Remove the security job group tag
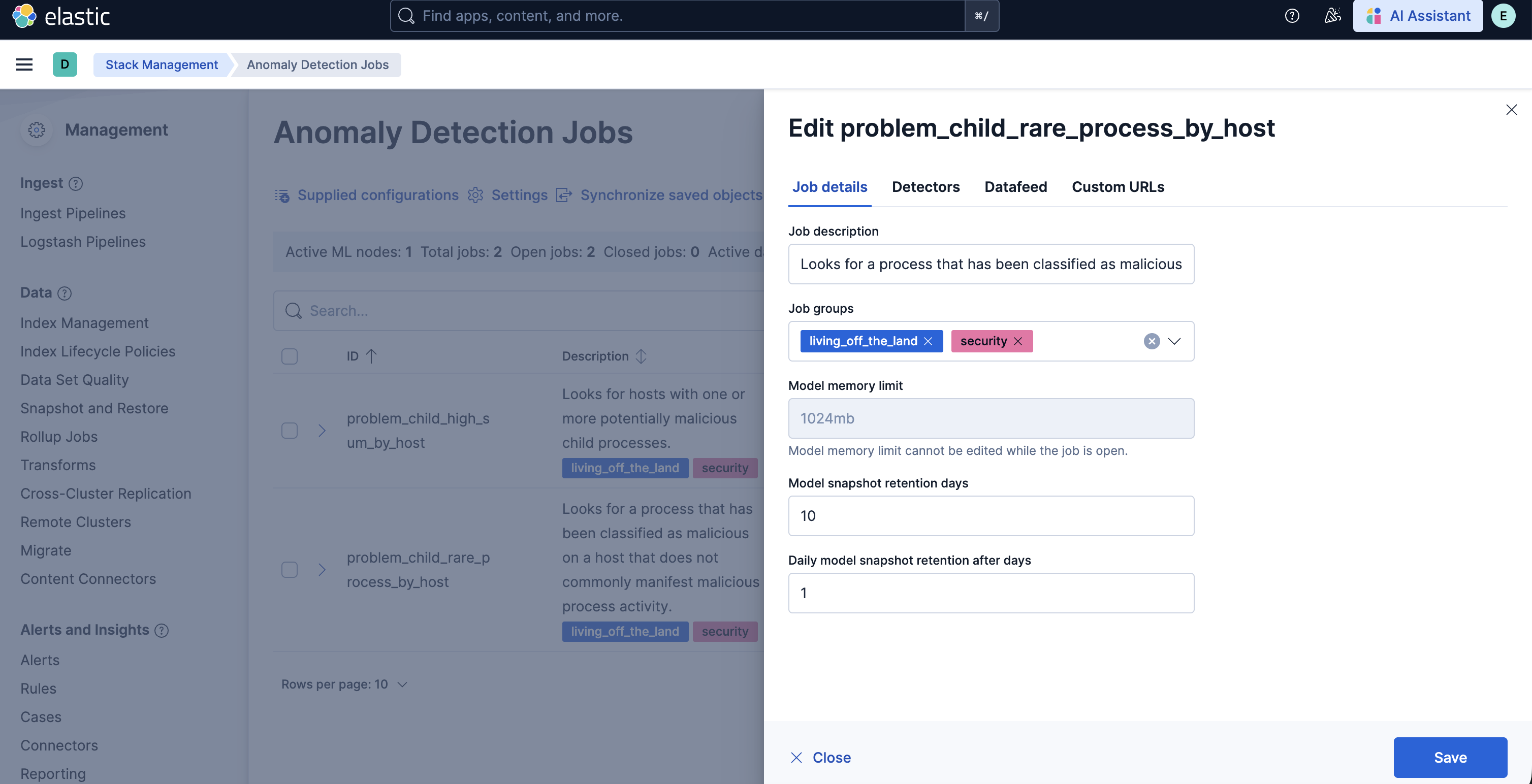Image resolution: width=1532 pixels, height=784 pixels. pyautogui.click(x=1018, y=341)
